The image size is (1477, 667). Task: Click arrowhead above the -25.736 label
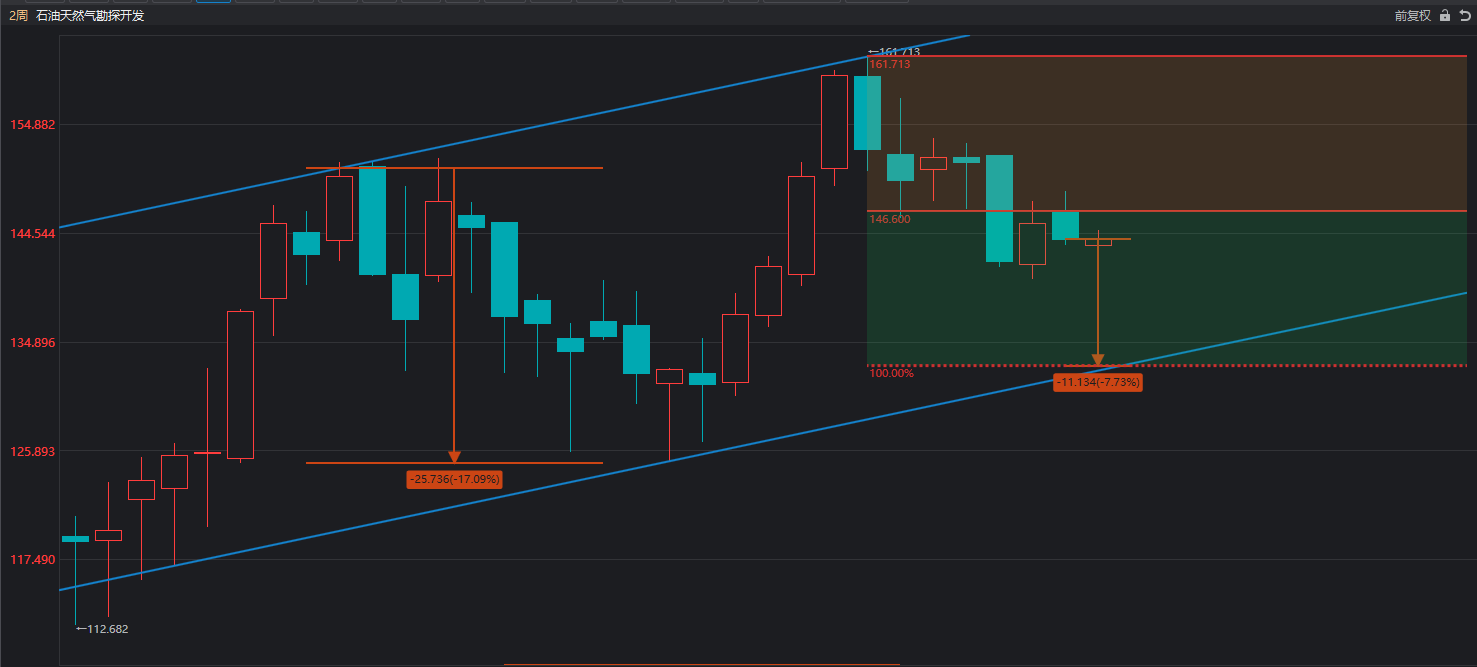pyautogui.click(x=454, y=457)
